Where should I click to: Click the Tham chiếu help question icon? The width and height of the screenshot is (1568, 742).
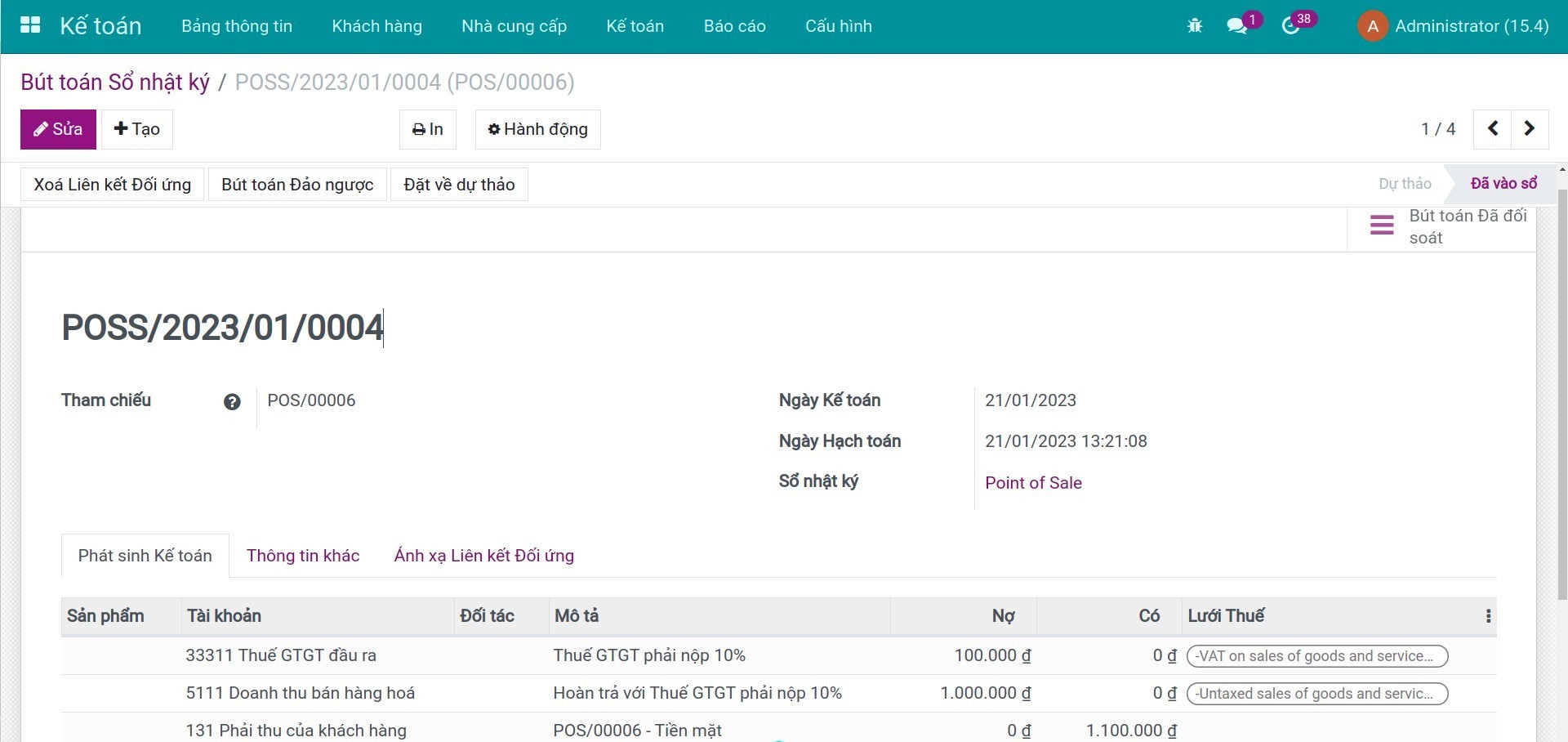tap(232, 401)
